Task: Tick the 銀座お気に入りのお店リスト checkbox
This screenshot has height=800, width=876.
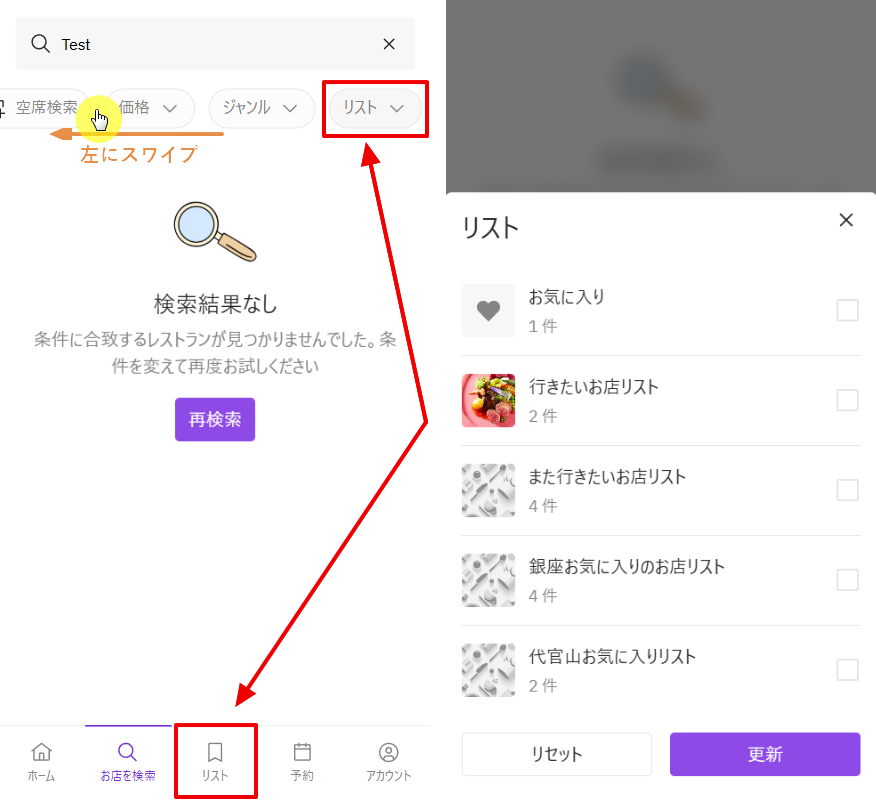Action: point(847,580)
